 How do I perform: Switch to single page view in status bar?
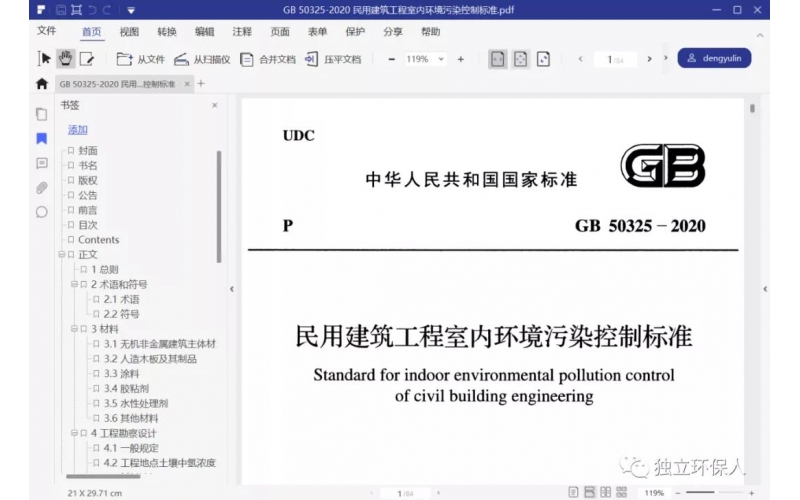(x=573, y=493)
